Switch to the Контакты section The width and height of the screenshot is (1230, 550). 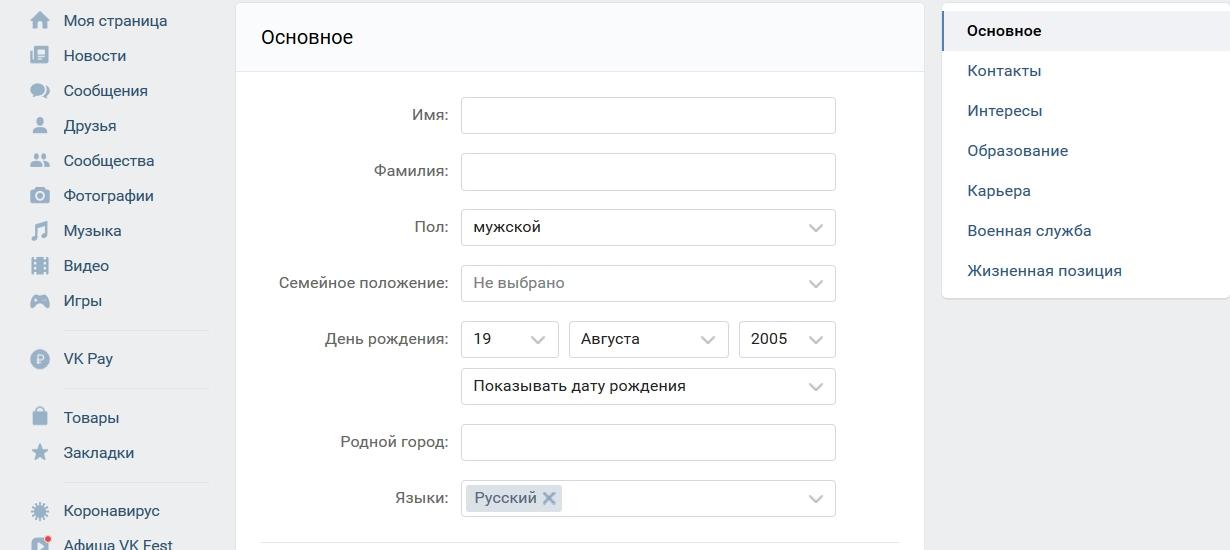pyautogui.click(x=1004, y=71)
